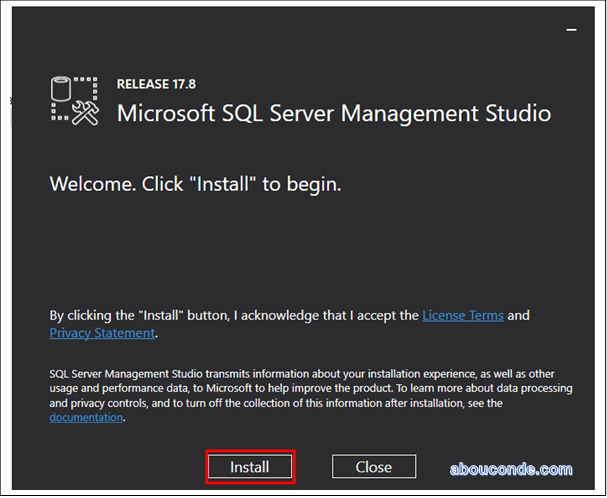Click the RELEASE 17.8 version label
Image resolution: width=607 pixels, height=498 pixels.
click(155, 85)
